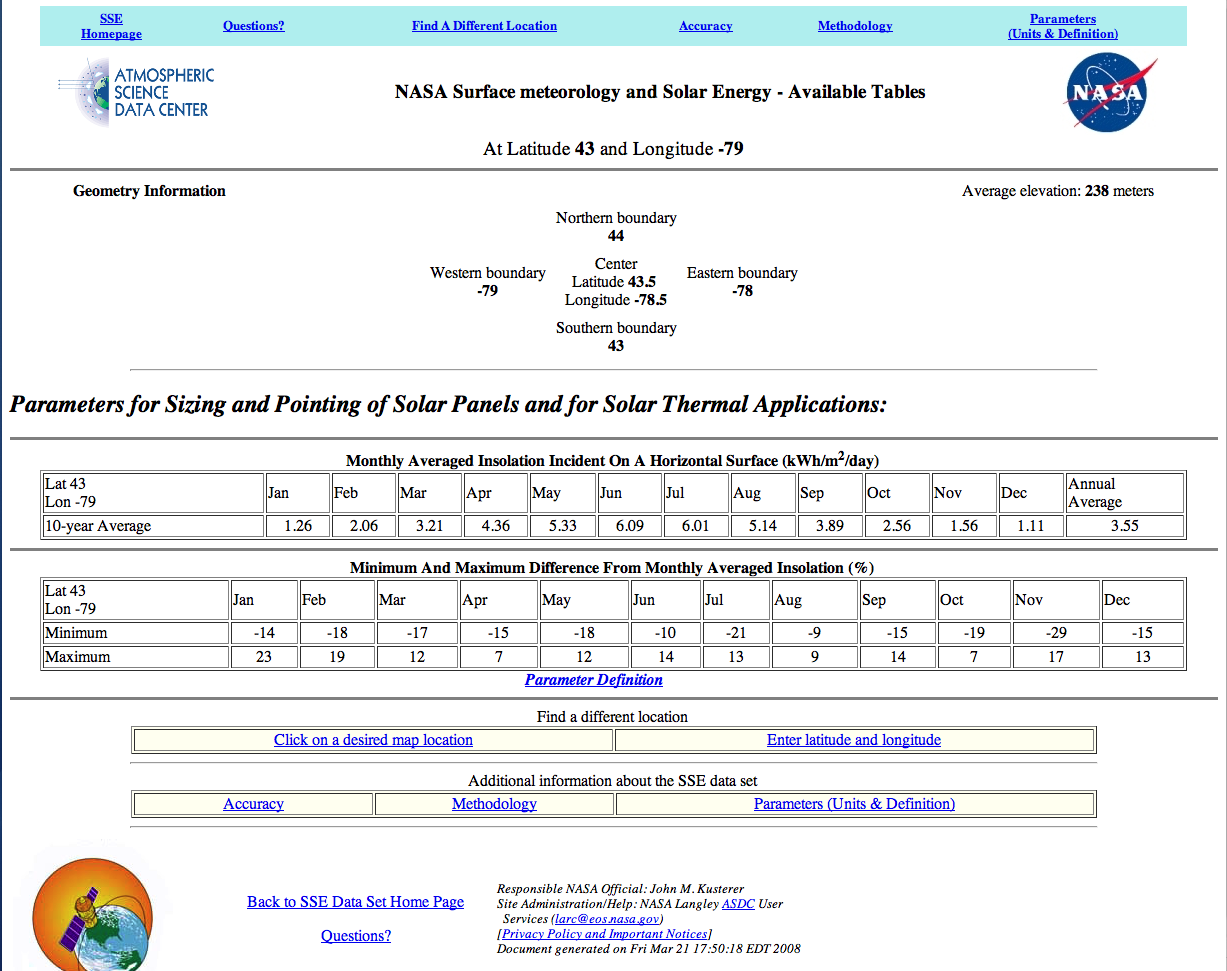
Task: Open Methodology from the top navigation bar
Action: (855, 25)
